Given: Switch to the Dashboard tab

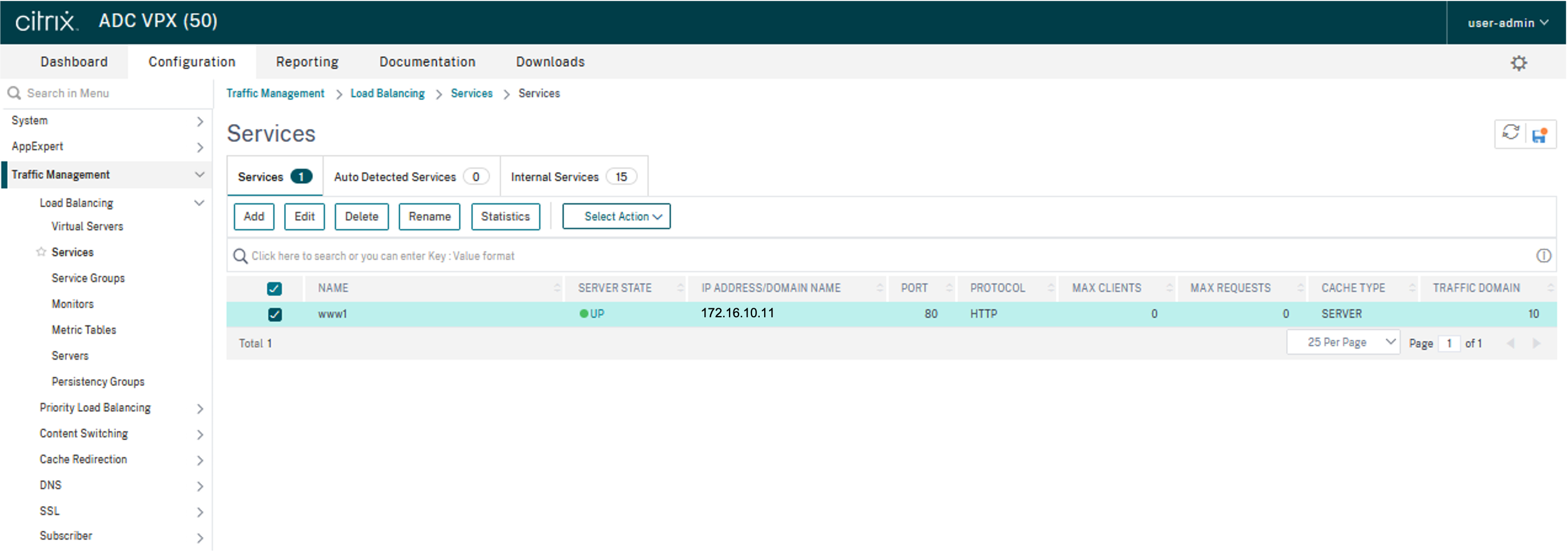Looking at the screenshot, I should coord(74,62).
